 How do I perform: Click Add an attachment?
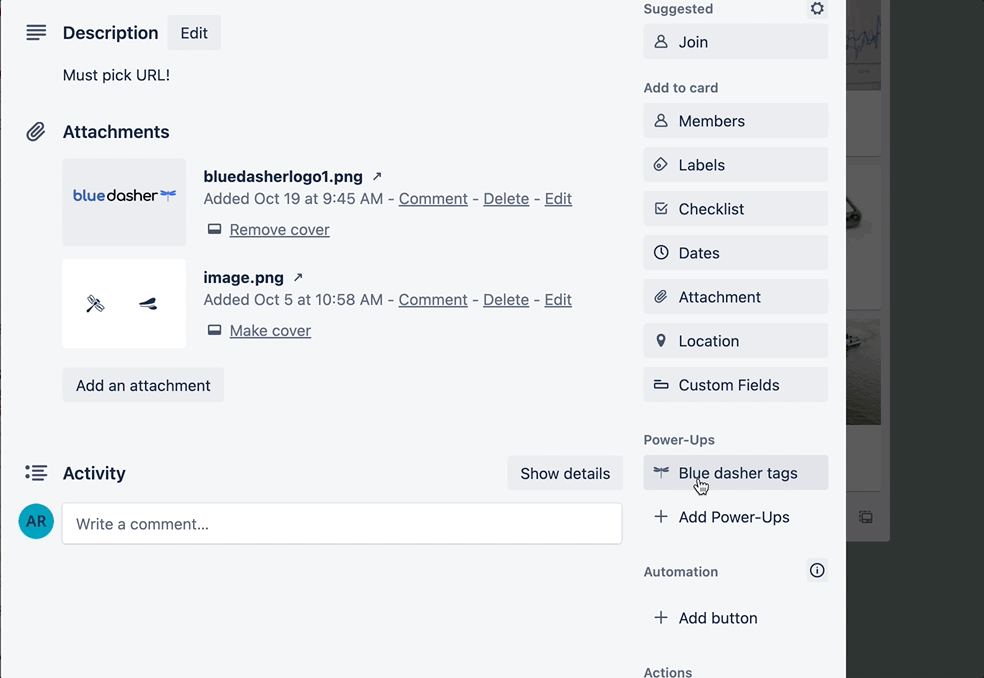(142, 385)
